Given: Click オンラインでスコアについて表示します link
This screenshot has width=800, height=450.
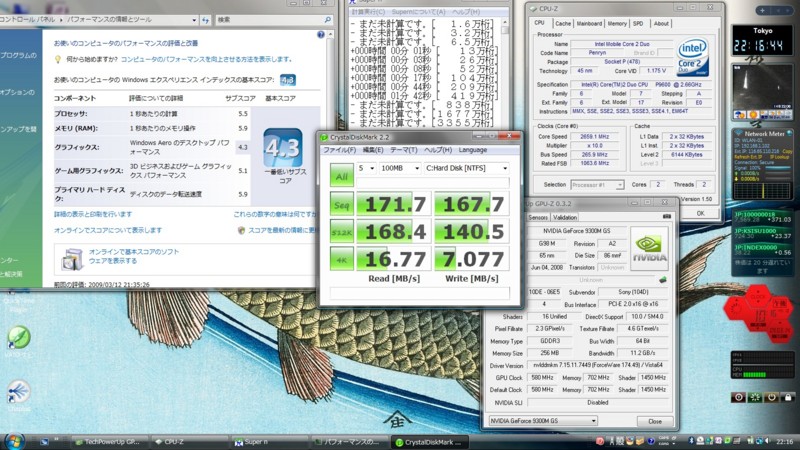Looking at the screenshot, I should pyautogui.click(x=108, y=230).
